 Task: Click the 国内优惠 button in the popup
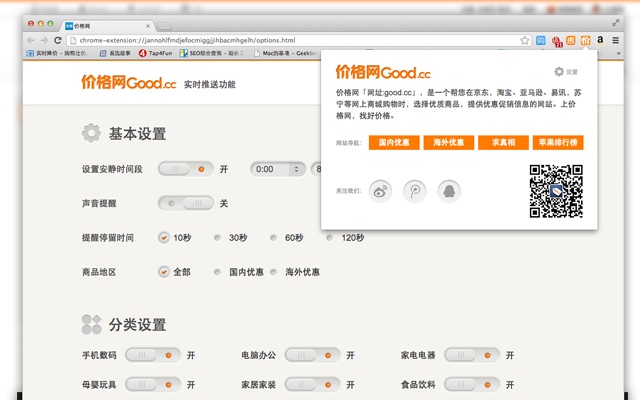click(394, 142)
